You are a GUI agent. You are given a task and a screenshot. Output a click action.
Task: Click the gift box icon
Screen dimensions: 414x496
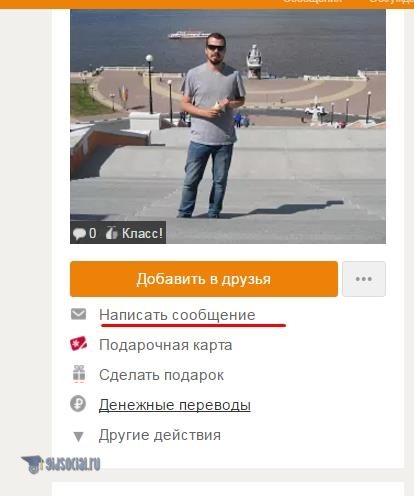pyautogui.click(x=79, y=374)
